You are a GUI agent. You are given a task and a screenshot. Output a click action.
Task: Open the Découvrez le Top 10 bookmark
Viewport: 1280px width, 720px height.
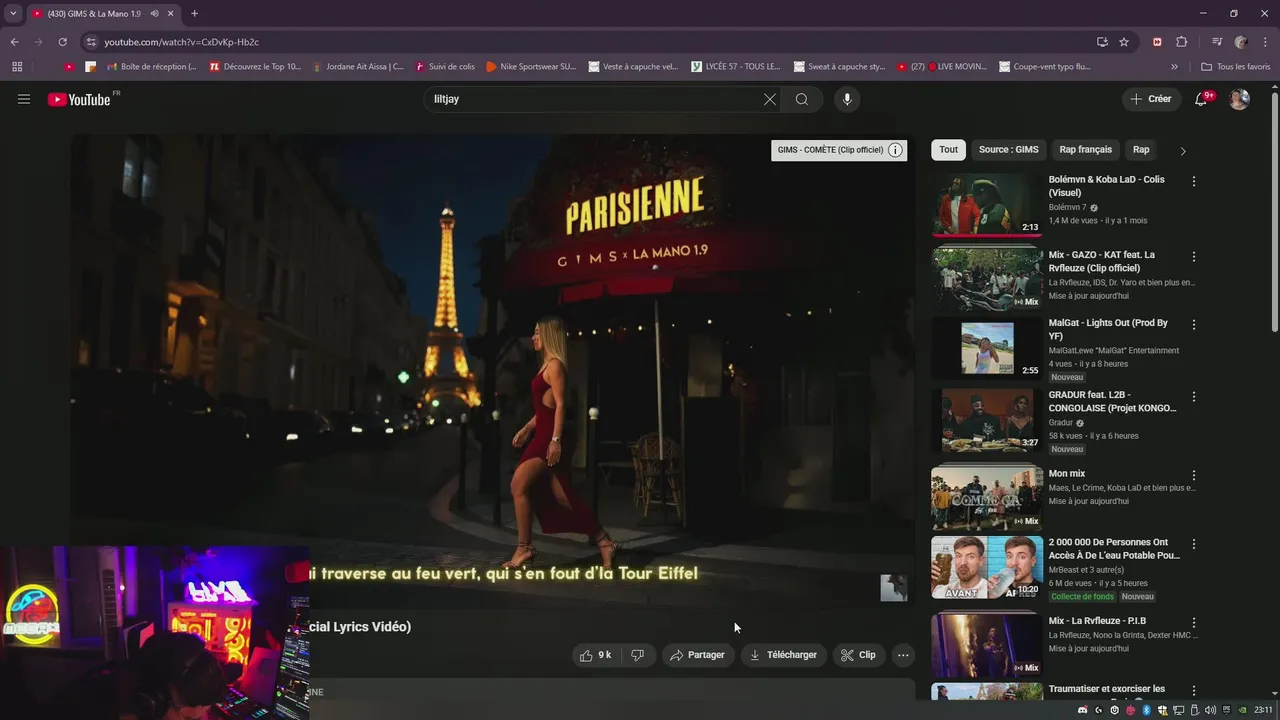click(255, 67)
